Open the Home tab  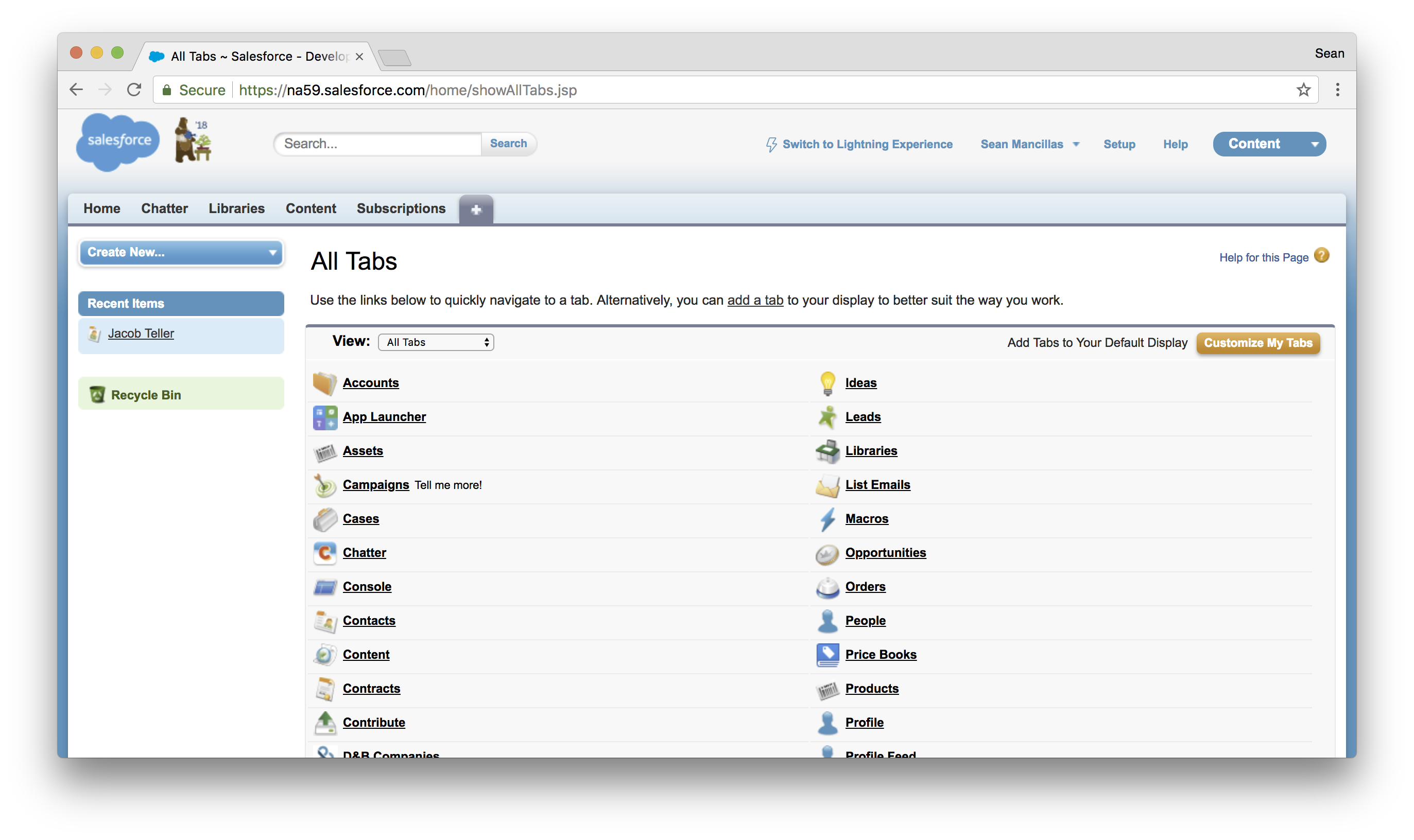[x=102, y=209]
